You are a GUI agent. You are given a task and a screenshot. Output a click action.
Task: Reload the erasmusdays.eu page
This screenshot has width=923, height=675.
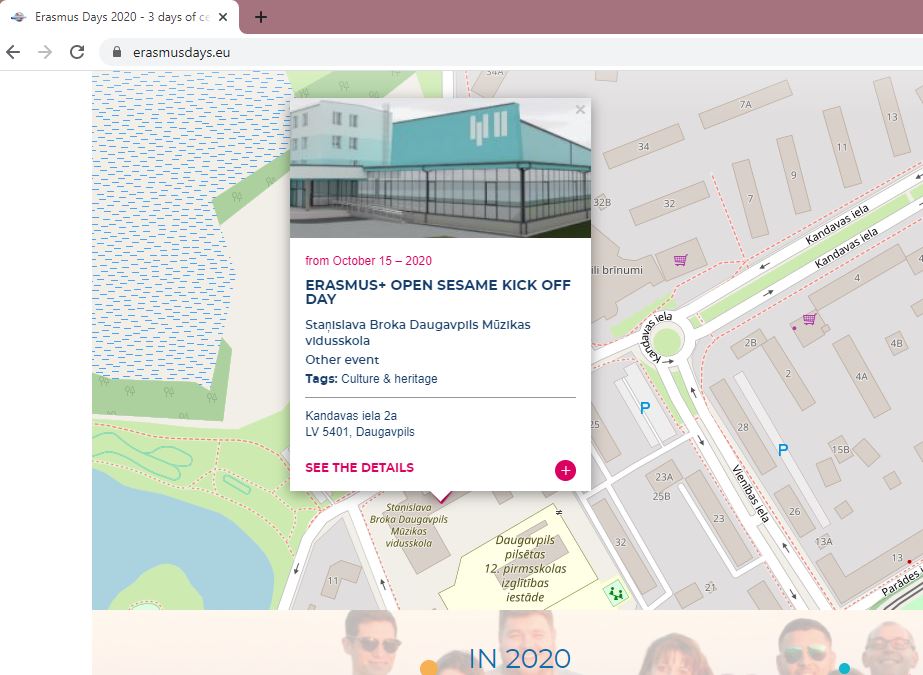click(x=77, y=52)
